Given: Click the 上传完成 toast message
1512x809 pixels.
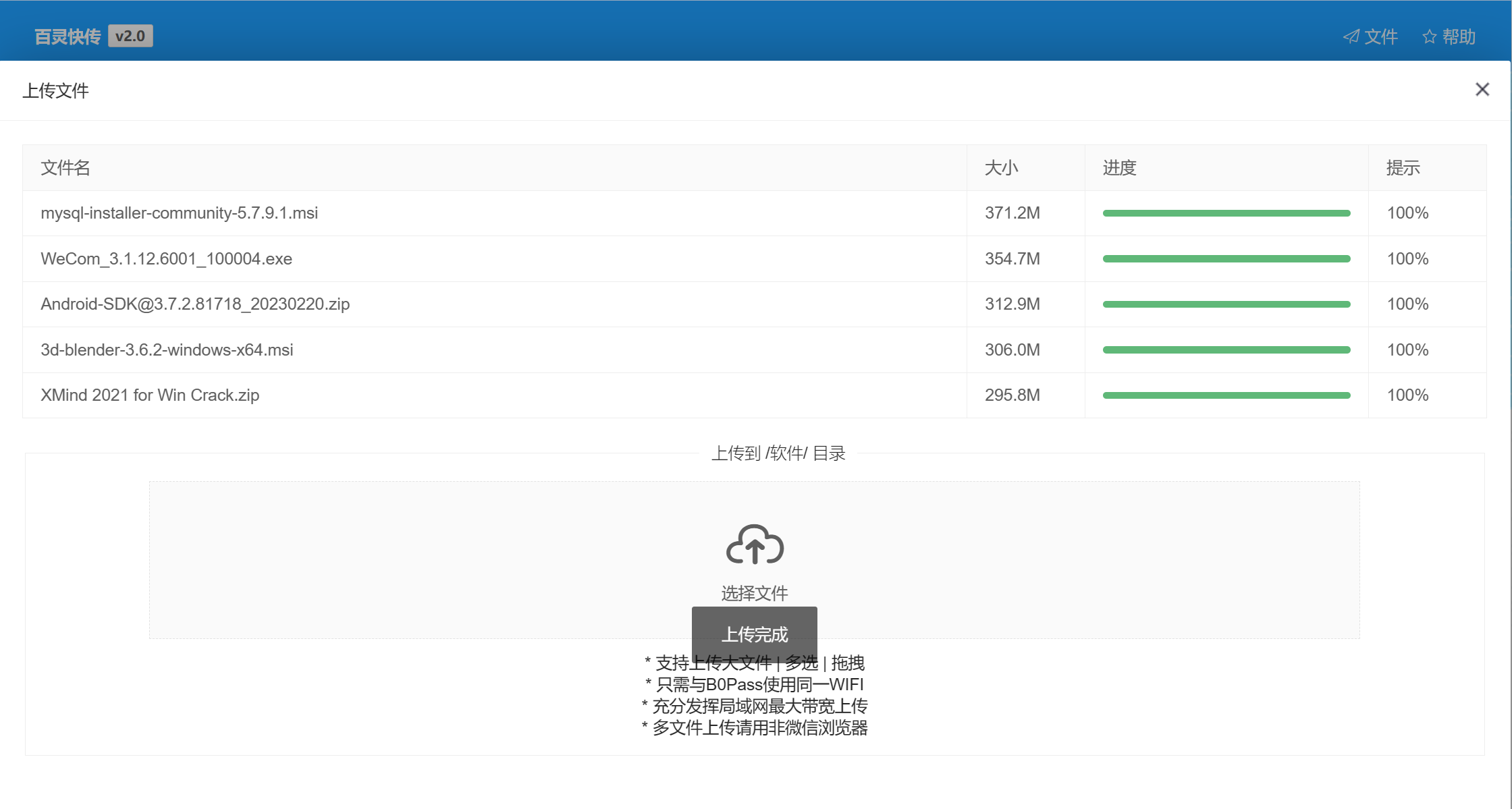Looking at the screenshot, I should (x=755, y=634).
